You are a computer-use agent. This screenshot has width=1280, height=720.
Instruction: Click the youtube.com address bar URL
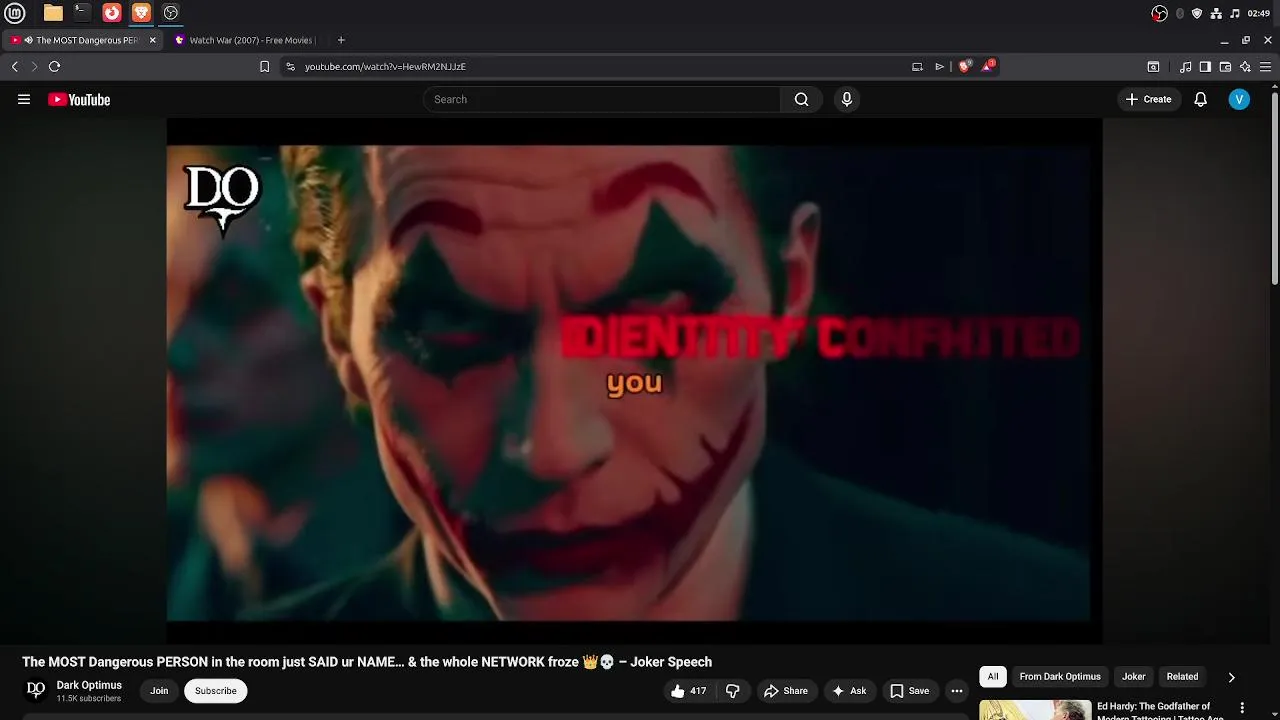(385, 67)
